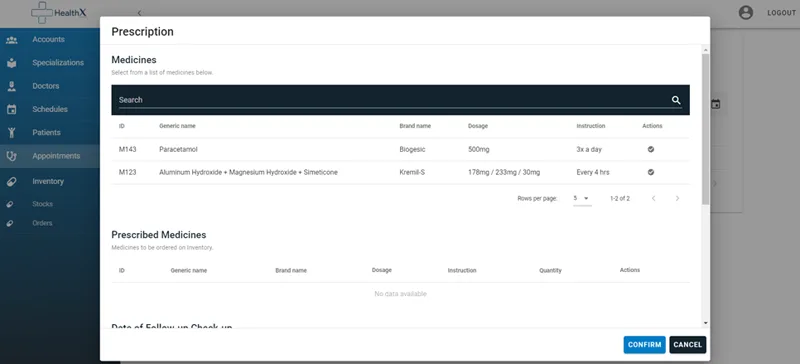This screenshot has width=800, height=364.
Task: Open Accounts menu item
Action: 48,39
